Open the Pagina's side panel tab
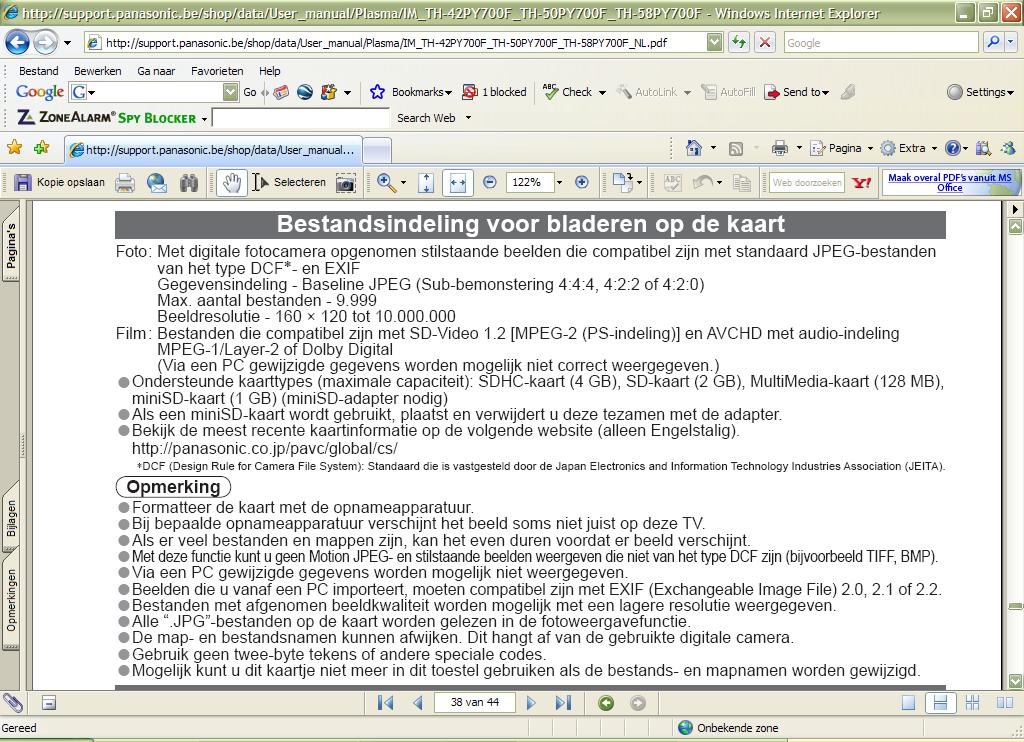Image resolution: width=1024 pixels, height=742 pixels. point(11,245)
